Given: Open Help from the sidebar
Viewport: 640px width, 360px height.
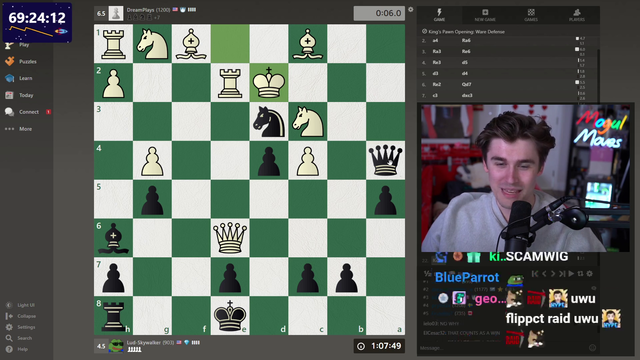Looking at the screenshot, I should pos(17,349).
